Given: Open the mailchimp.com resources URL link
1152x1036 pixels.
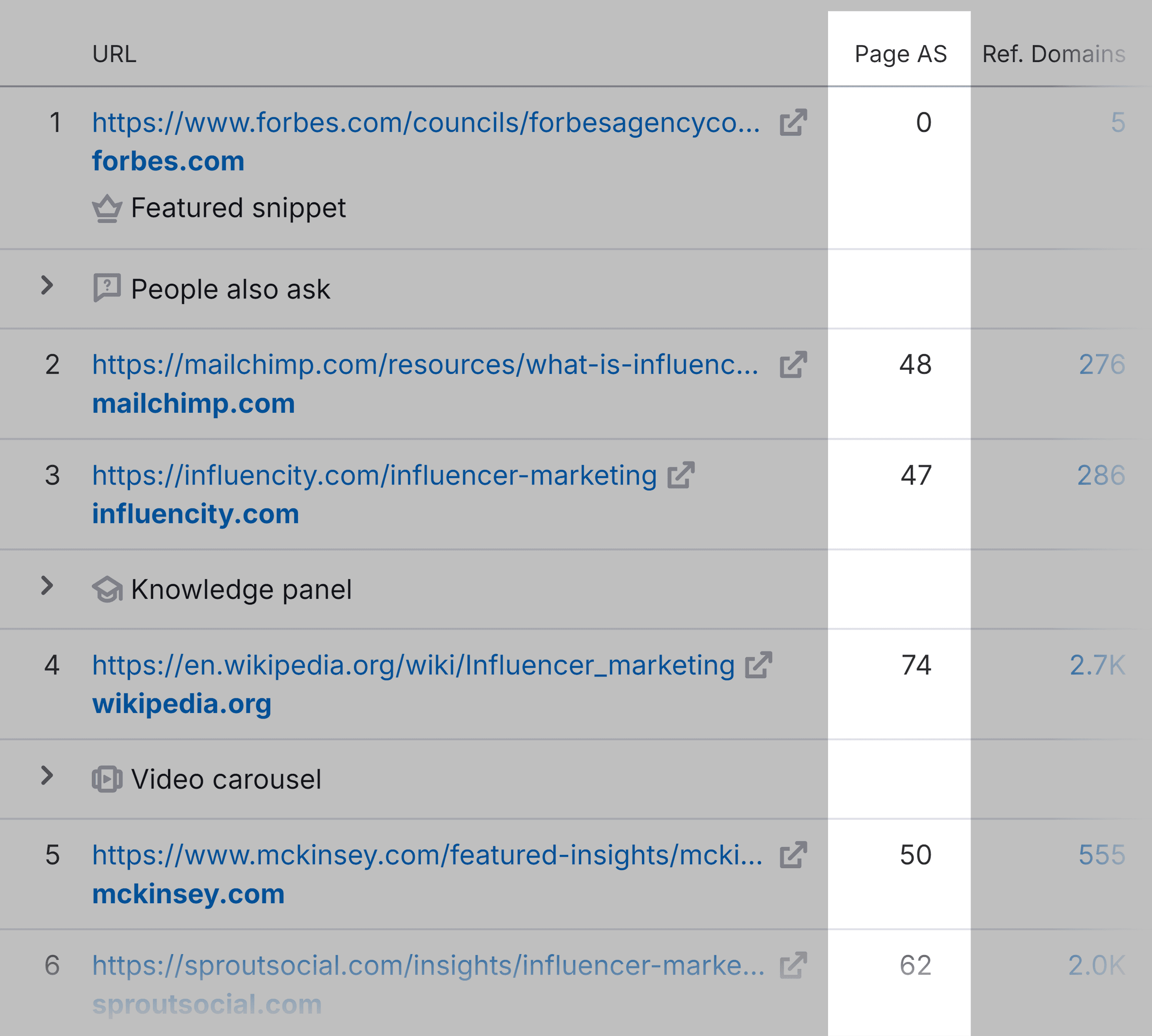Looking at the screenshot, I should coord(425,365).
